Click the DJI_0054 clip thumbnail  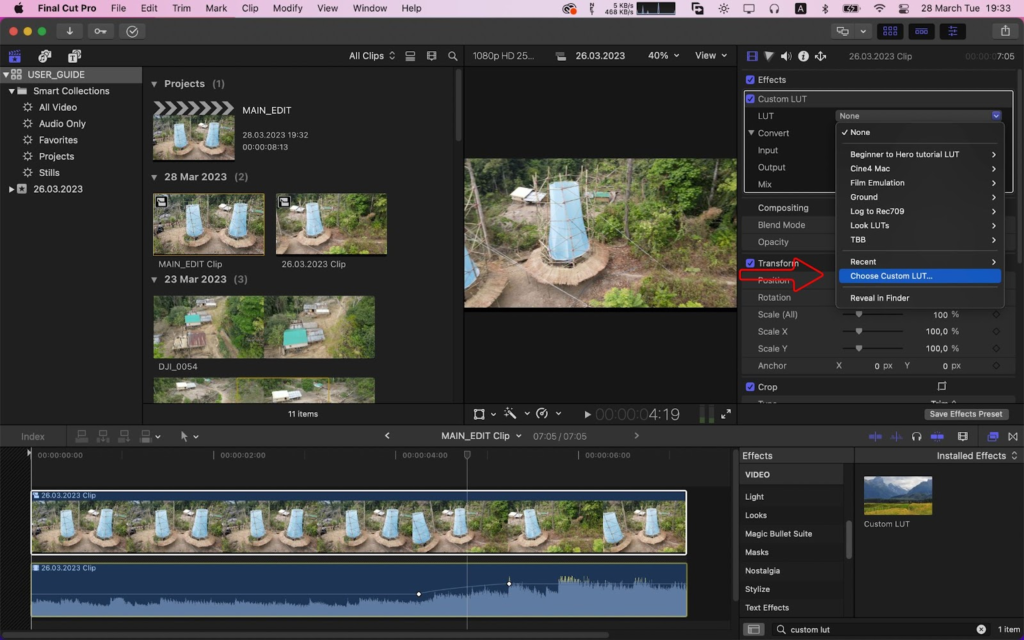(x=264, y=327)
